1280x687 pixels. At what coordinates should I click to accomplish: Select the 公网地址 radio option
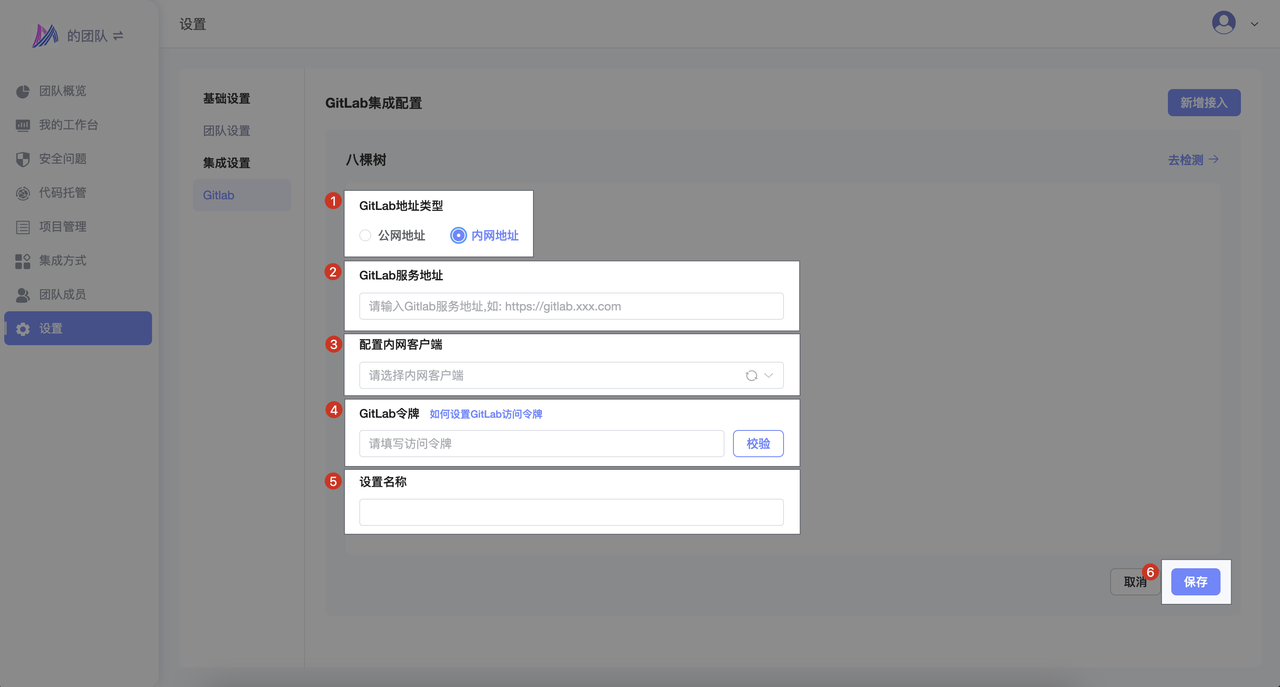point(365,236)
